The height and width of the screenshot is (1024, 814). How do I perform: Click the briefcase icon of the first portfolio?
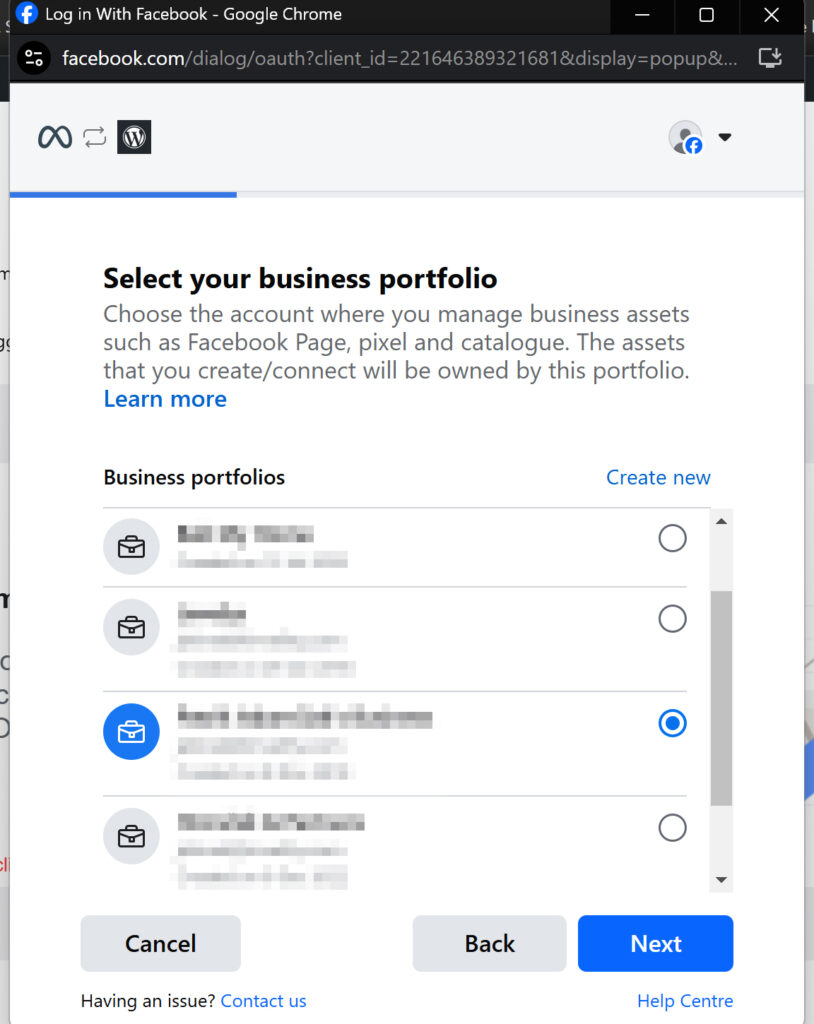131,547
